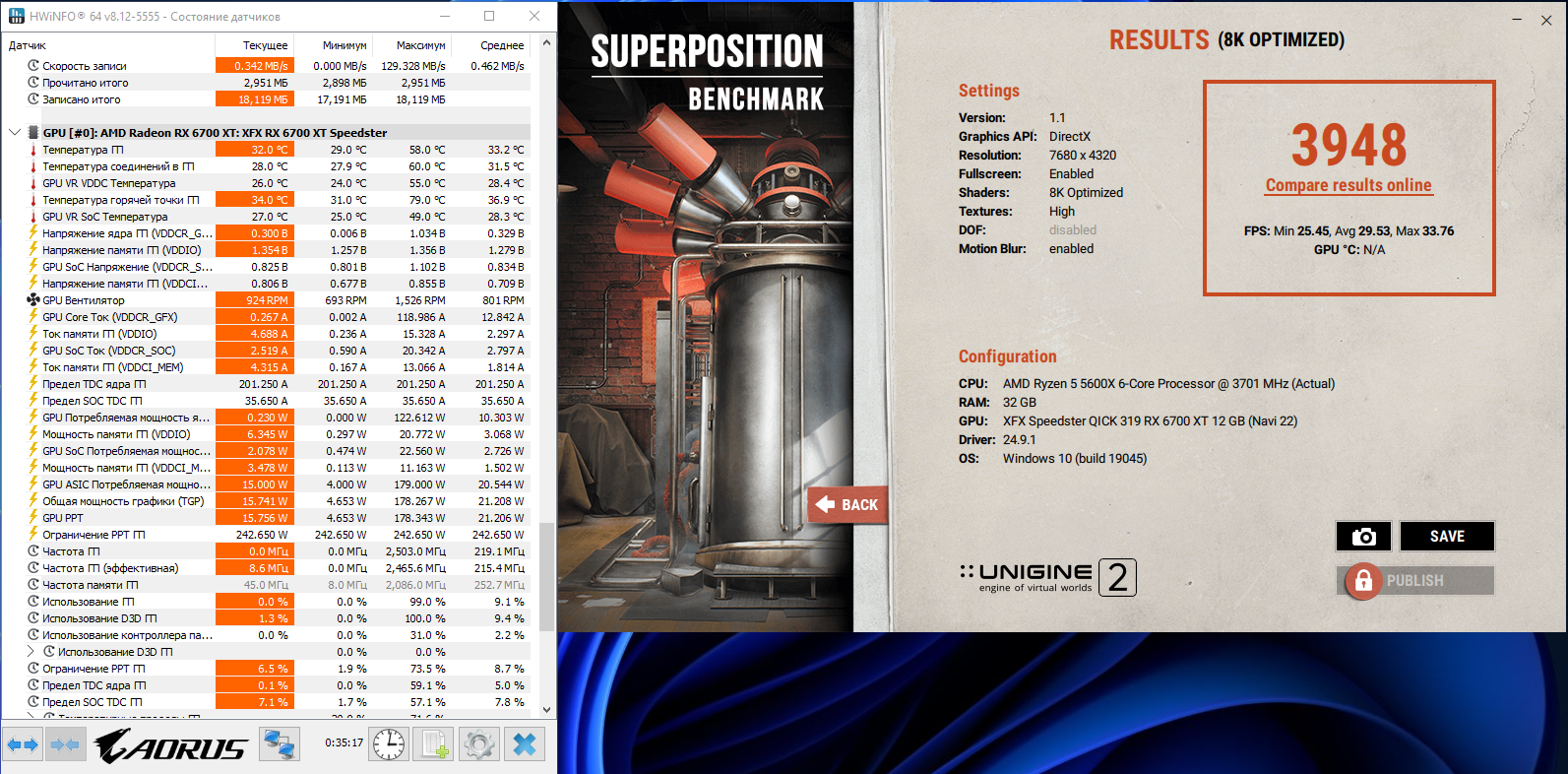Screen dimensions: 1568x774
Task: Click the sensor list scrollbar down arrow
Action: pos(546,708)
